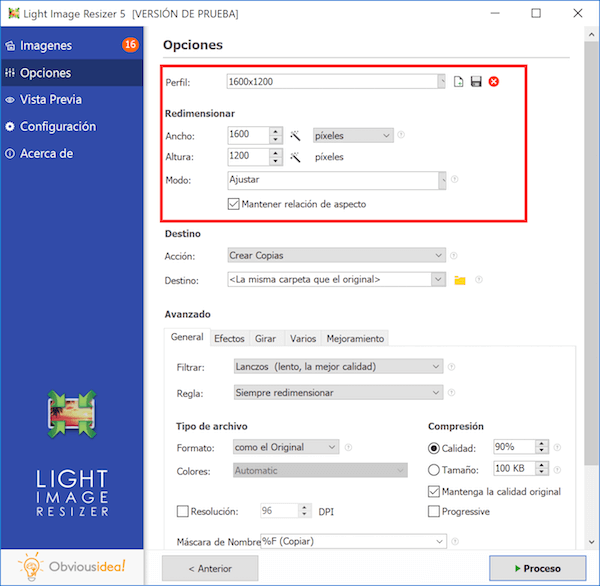Click the Acerca de info icon
This screenshot has height=586, width=600.
click(x=10, y=153)
